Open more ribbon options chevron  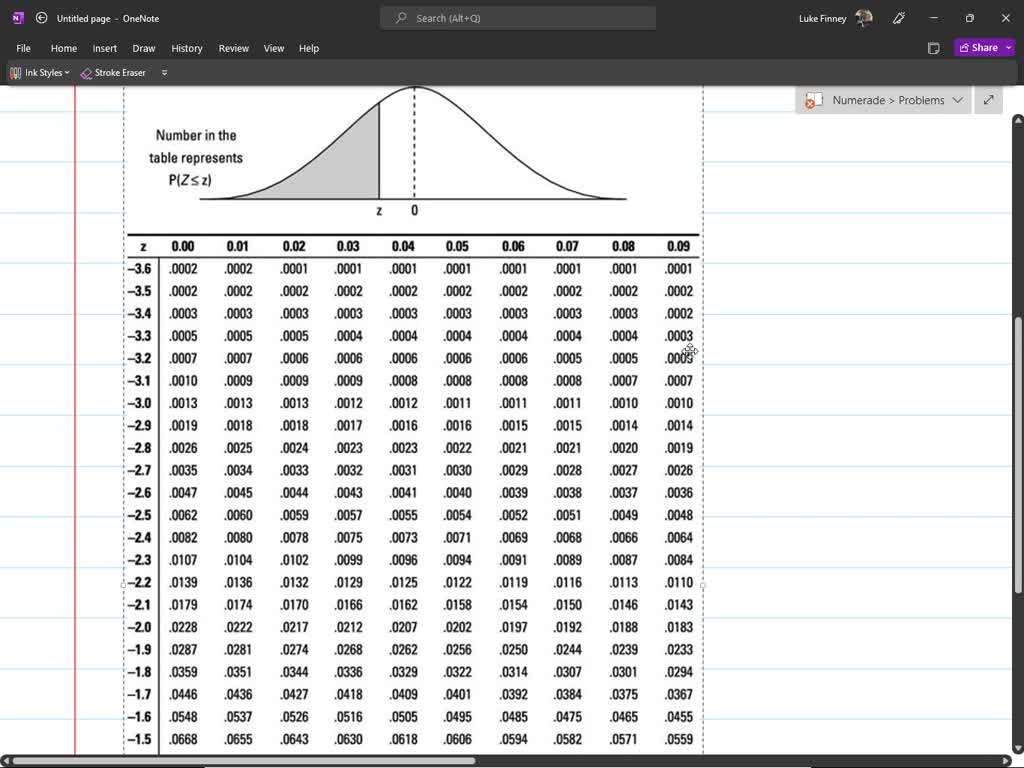click(164, 72)
